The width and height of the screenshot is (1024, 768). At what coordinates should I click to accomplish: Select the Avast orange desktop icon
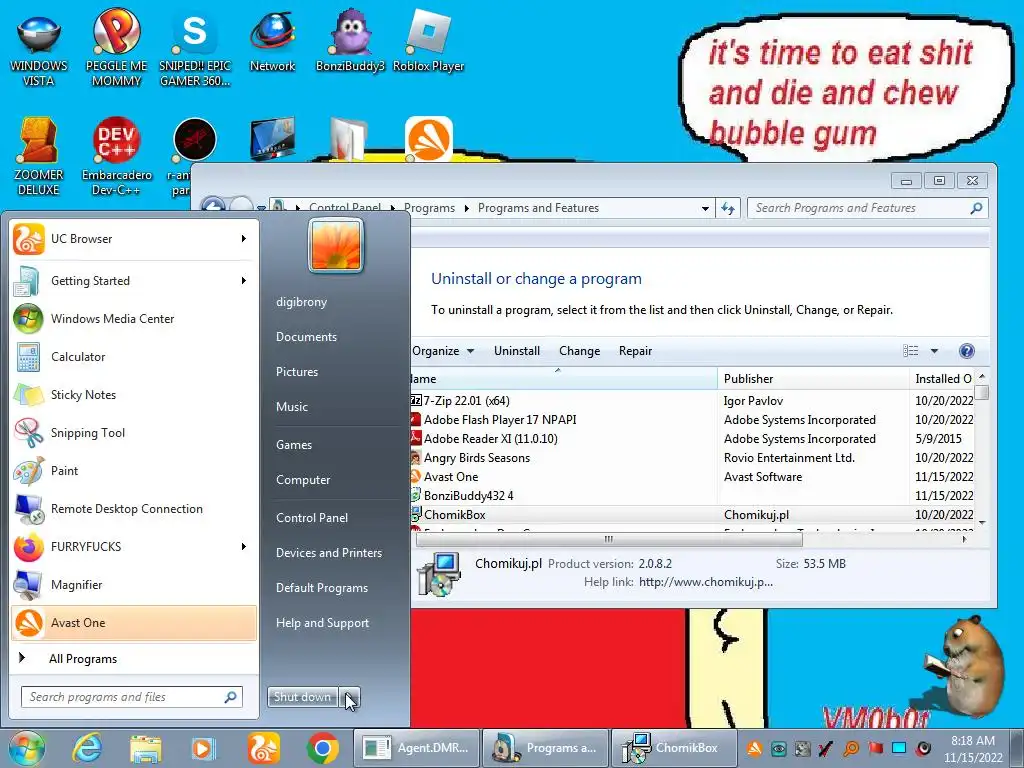[x=429, y=138]
